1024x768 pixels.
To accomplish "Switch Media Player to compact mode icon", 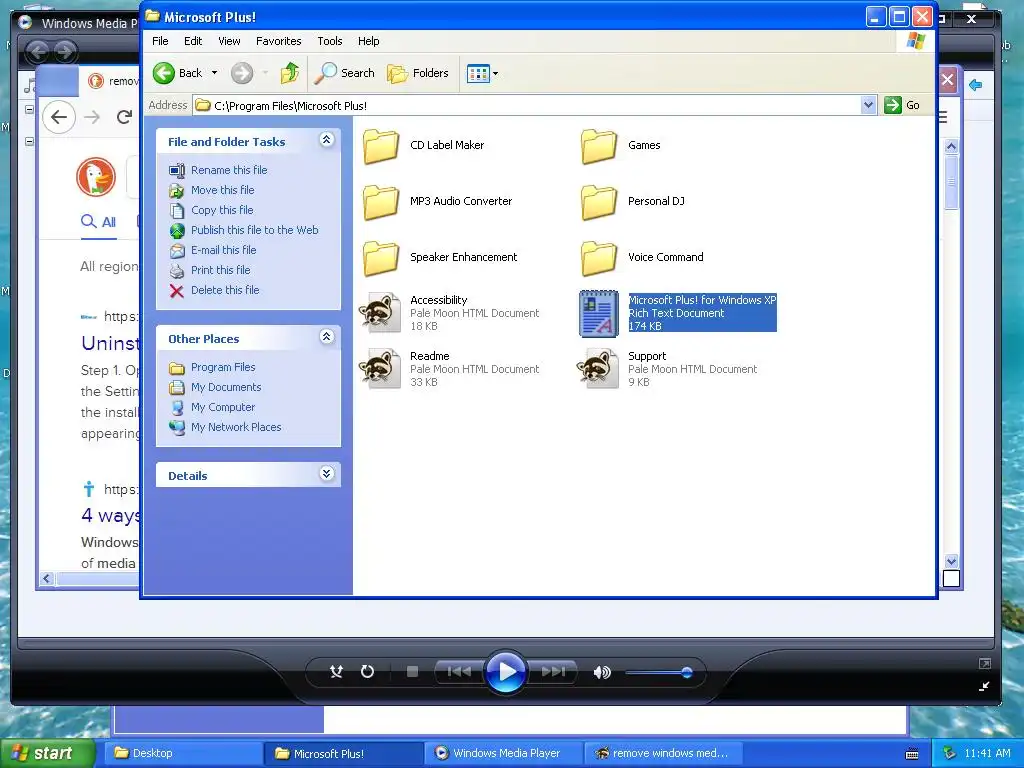I will coord(984,686).
